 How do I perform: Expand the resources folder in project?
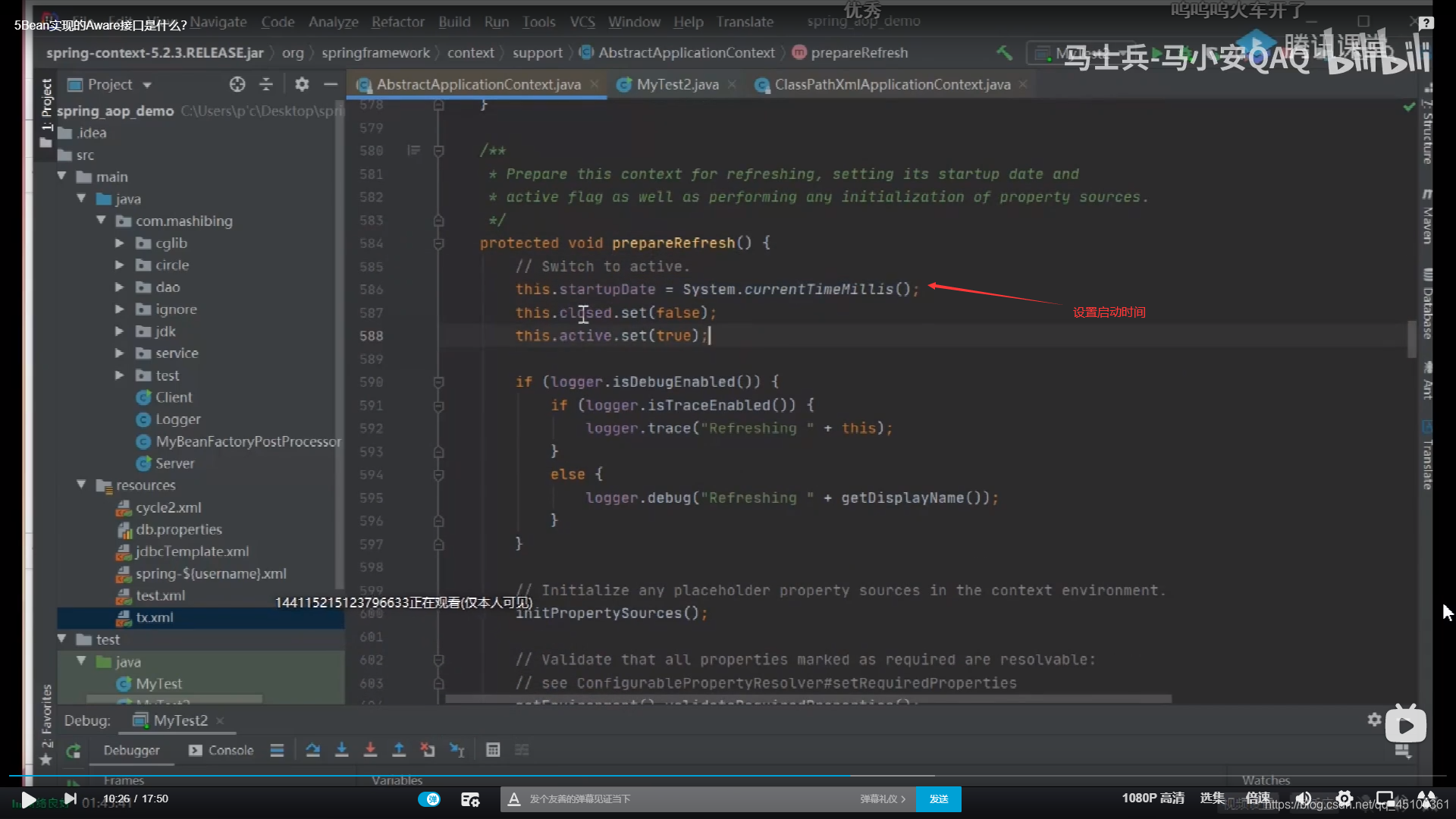pos(81,485)
